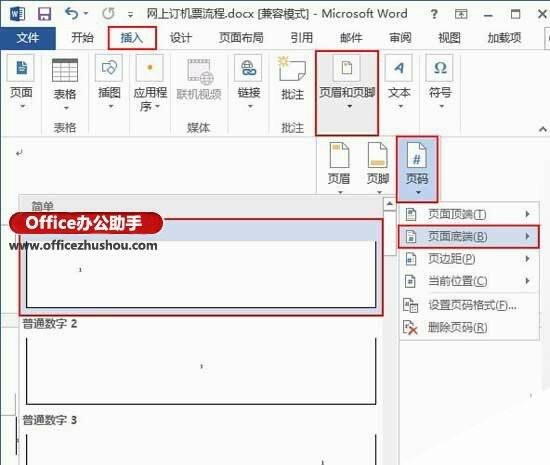This screenshot has width=550, height=465.
Task: Go to the 引用 (References) tab
Action: coord(302,38)
